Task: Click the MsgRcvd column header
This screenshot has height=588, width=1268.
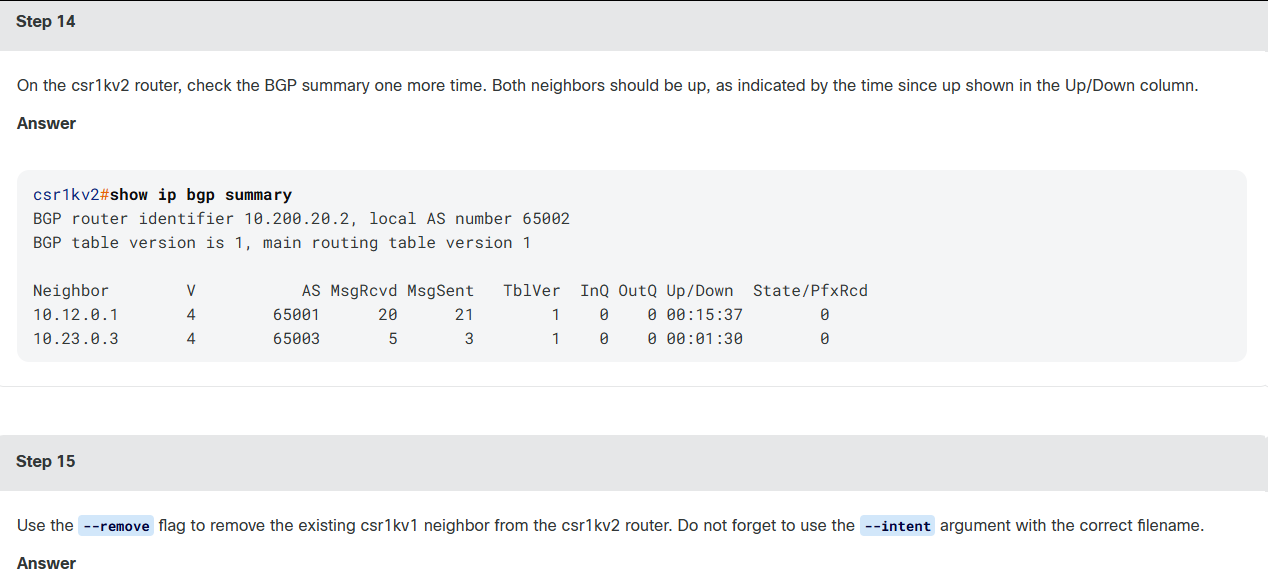Action: click(x=364, y=291)
